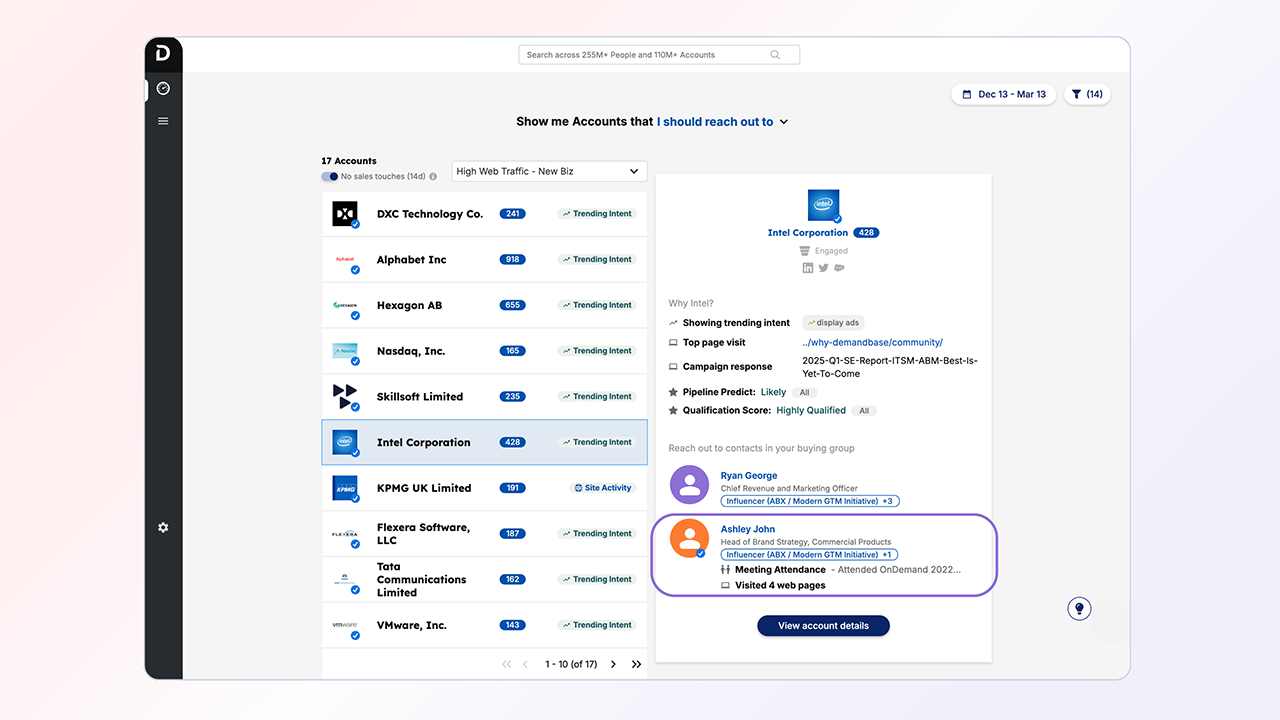Click the Nasdaq logo icon

(x=345, y=351)
